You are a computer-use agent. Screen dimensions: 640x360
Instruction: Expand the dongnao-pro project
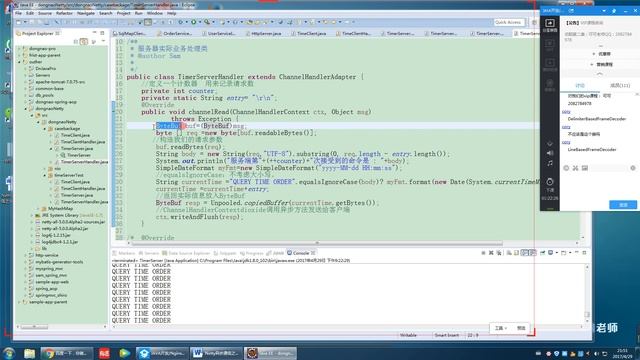pyautogui.click(x=19, y=49)
